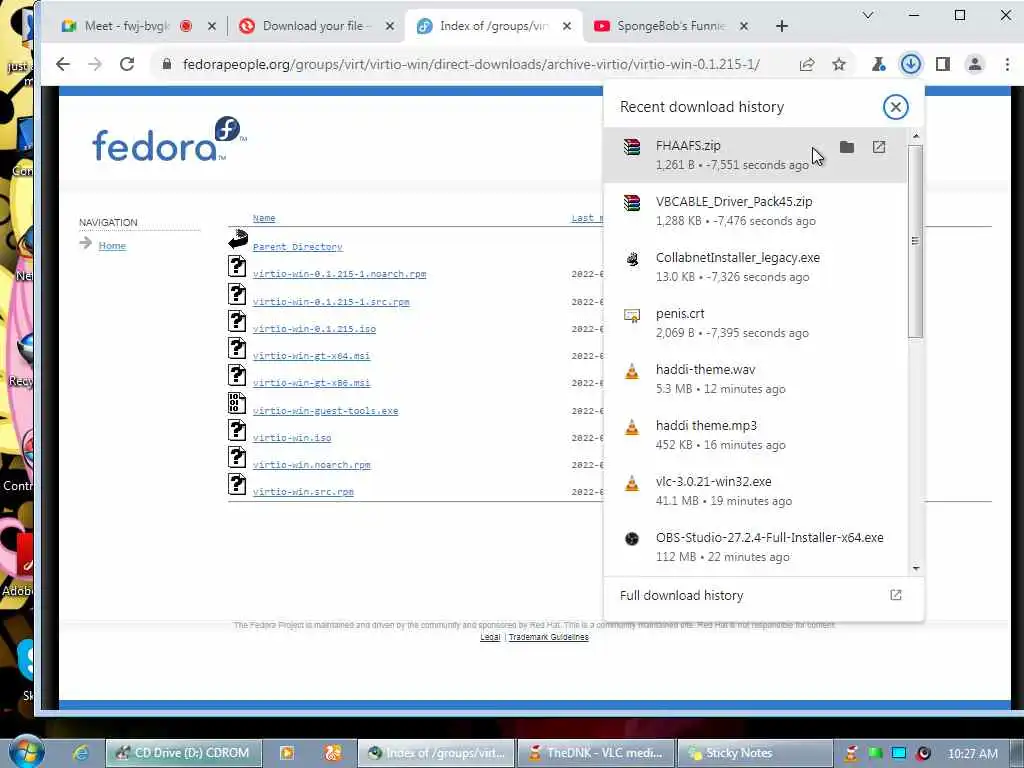Click the address bar URL
Viewport: 1024px width, 768px height.
(471, 64)
